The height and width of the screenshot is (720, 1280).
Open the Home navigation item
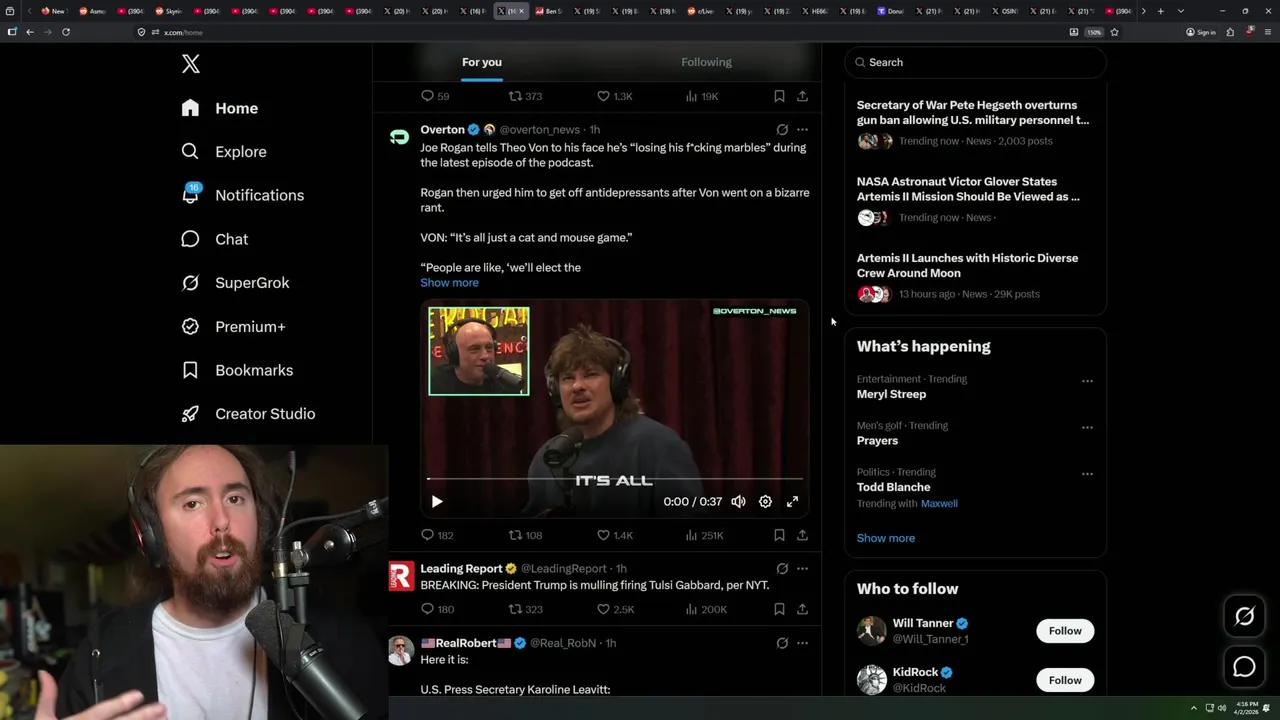coord(220,108)
